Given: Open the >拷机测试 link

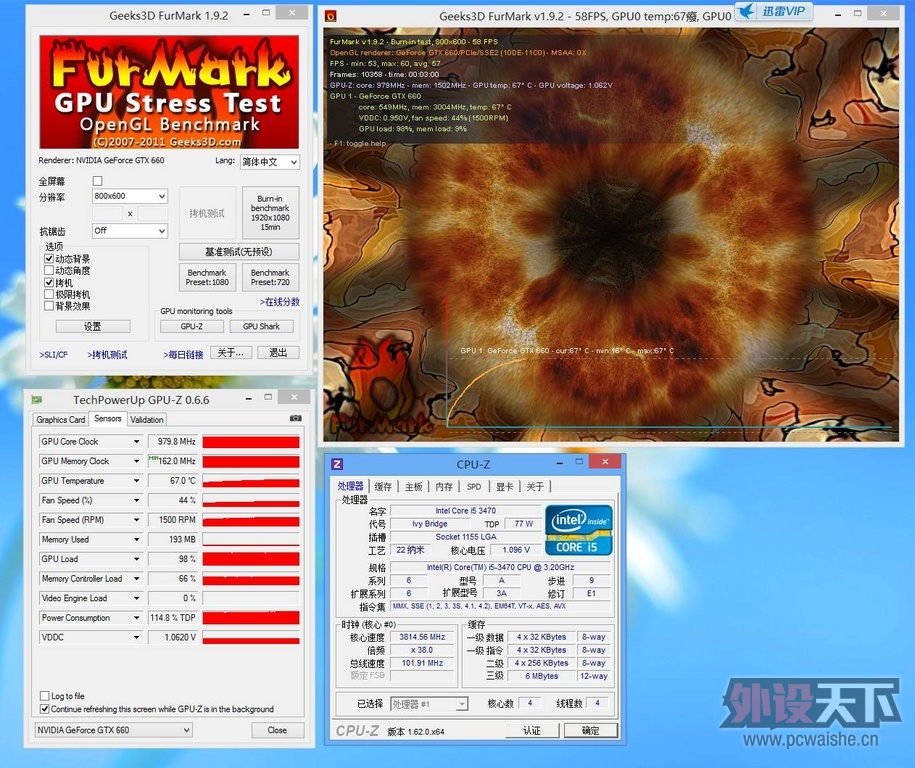Looking at the screenshot, I should 107,354.
